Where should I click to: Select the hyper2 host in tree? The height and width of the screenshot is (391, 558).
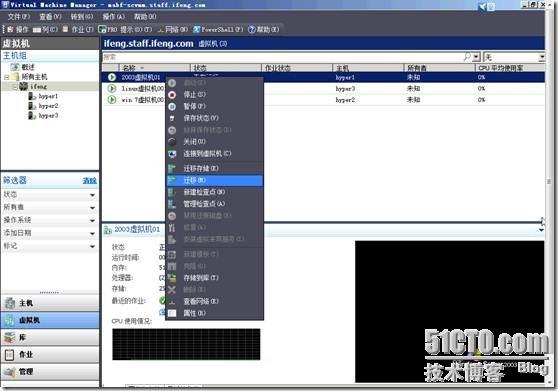click(x=48, y=106)
